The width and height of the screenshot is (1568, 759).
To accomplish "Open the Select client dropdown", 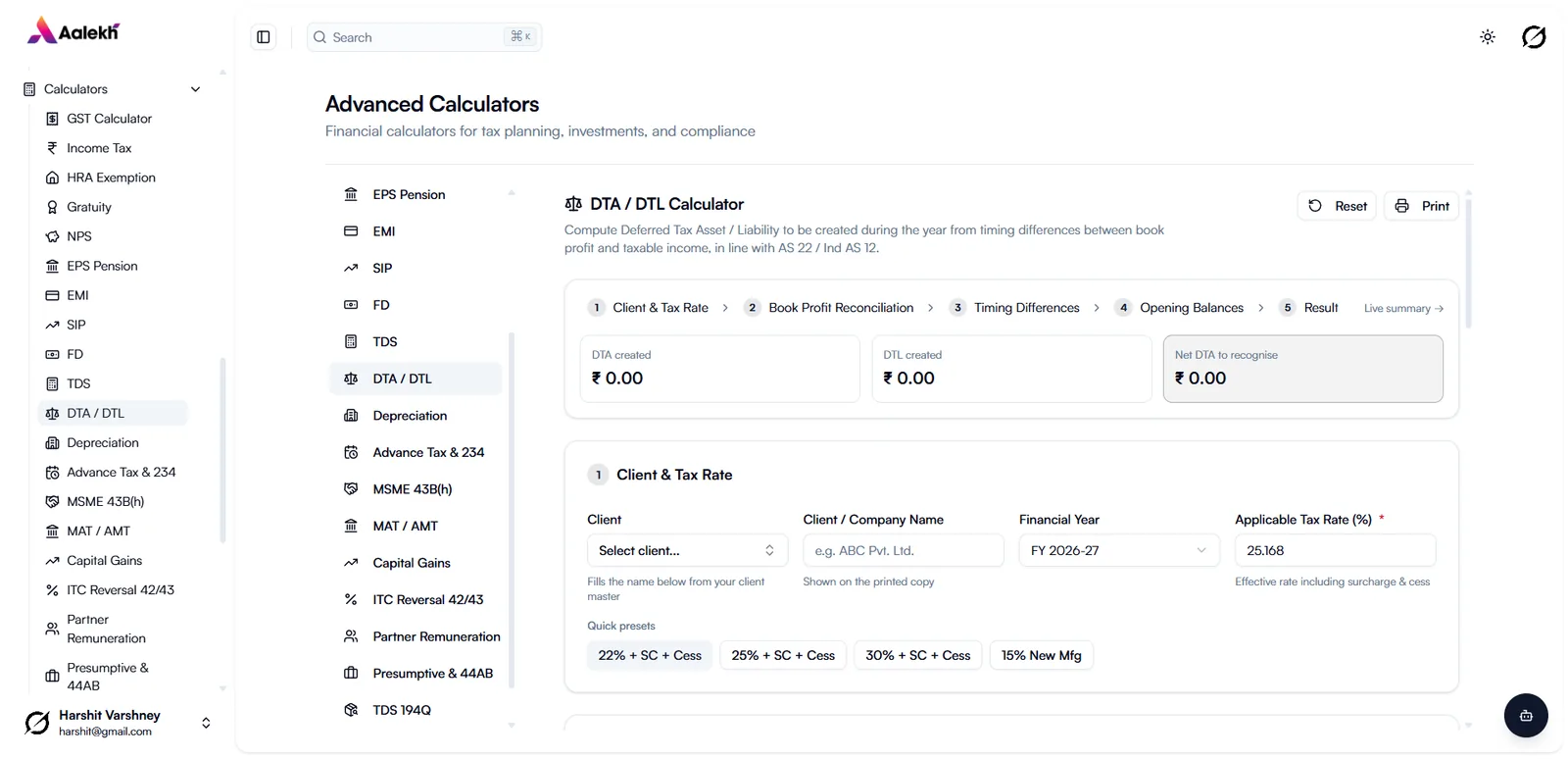I will pos(687,550).
